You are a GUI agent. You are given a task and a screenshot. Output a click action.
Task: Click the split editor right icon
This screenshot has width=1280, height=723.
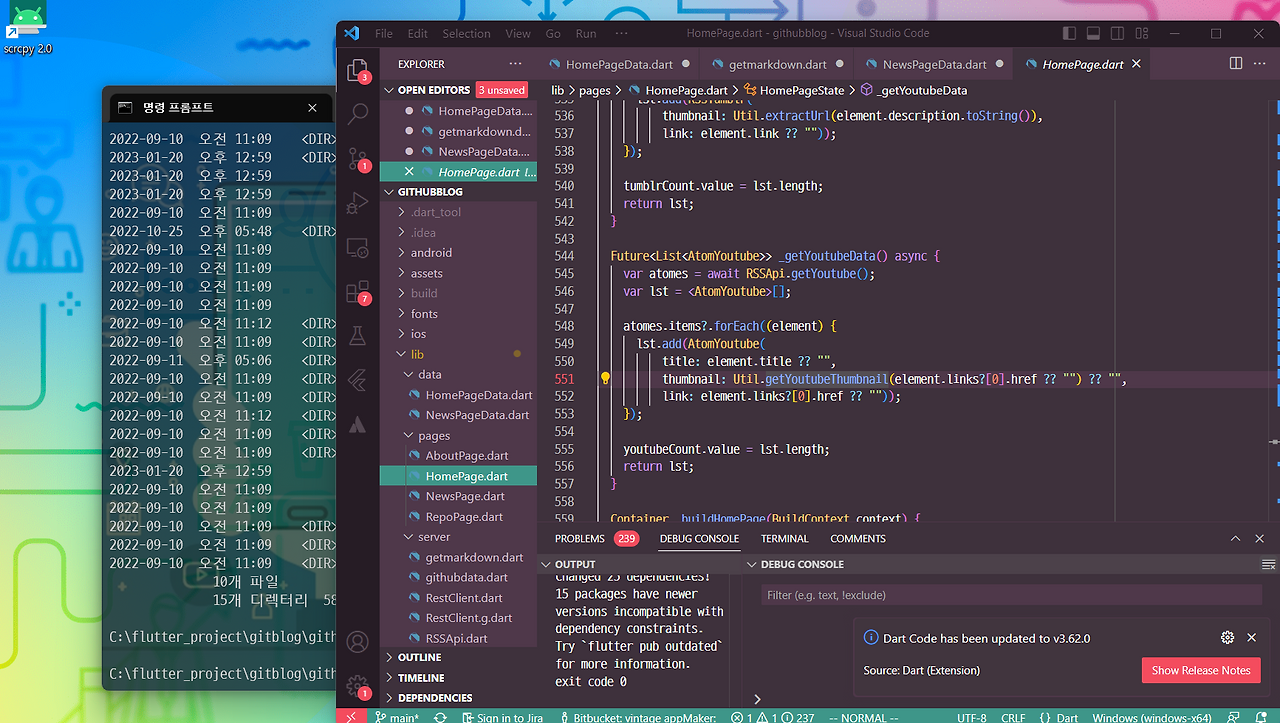tap(1236, 64)
